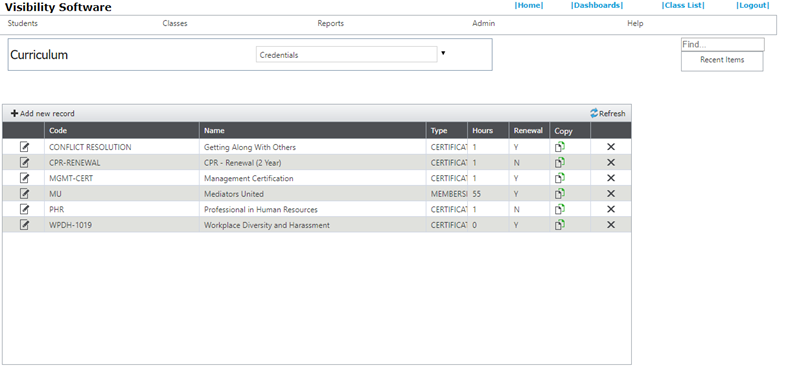Open the Dashboards link
Screen dimensions: 800x372
click(597, 5)
